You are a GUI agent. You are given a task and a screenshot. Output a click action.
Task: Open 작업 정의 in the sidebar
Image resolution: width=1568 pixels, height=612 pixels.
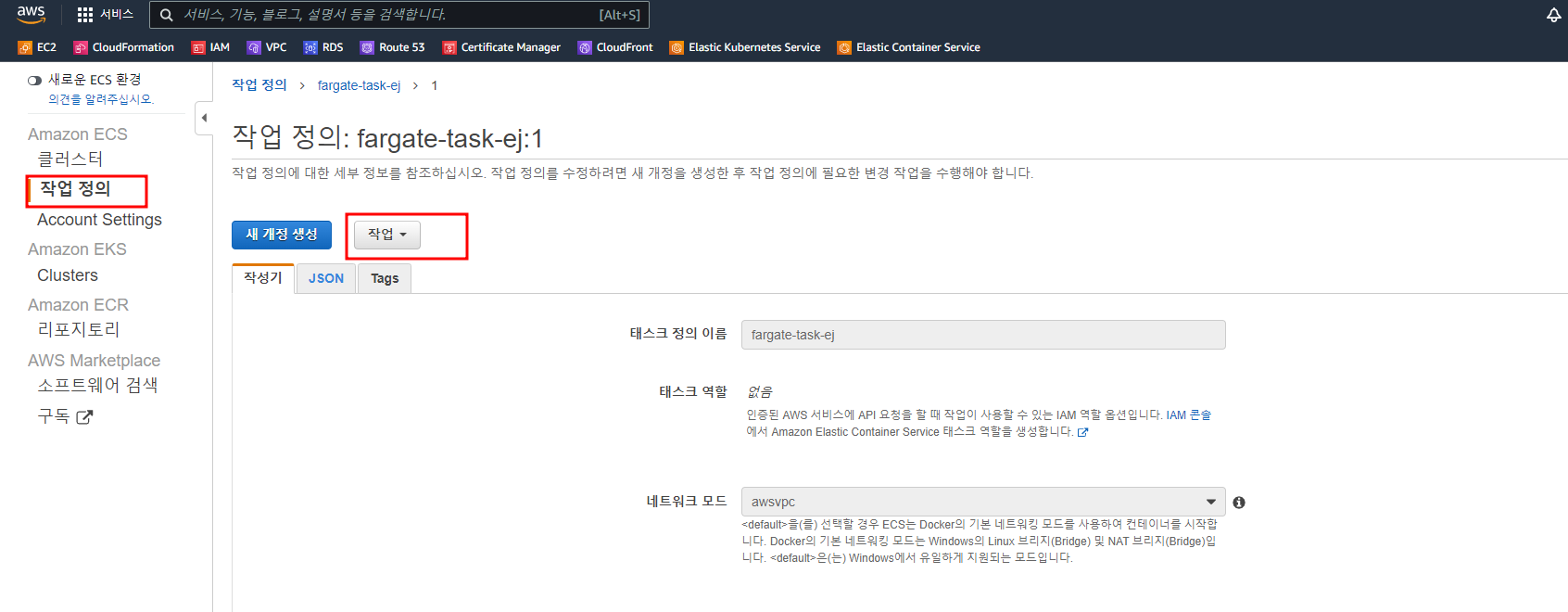[75, 189]
